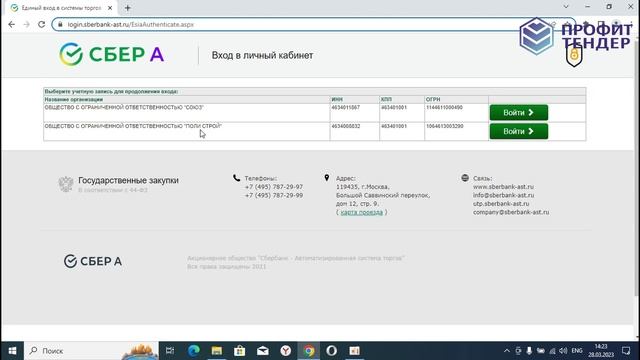Open a new browser tab
This screenshot has width=640, height=360.
(x=128, y=8)
